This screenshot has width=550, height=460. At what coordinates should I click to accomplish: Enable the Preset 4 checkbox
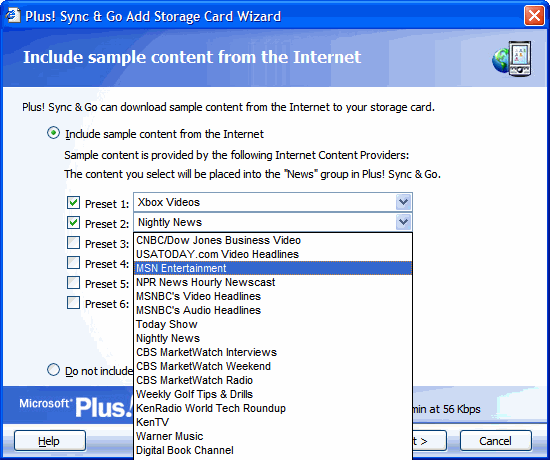73,262
